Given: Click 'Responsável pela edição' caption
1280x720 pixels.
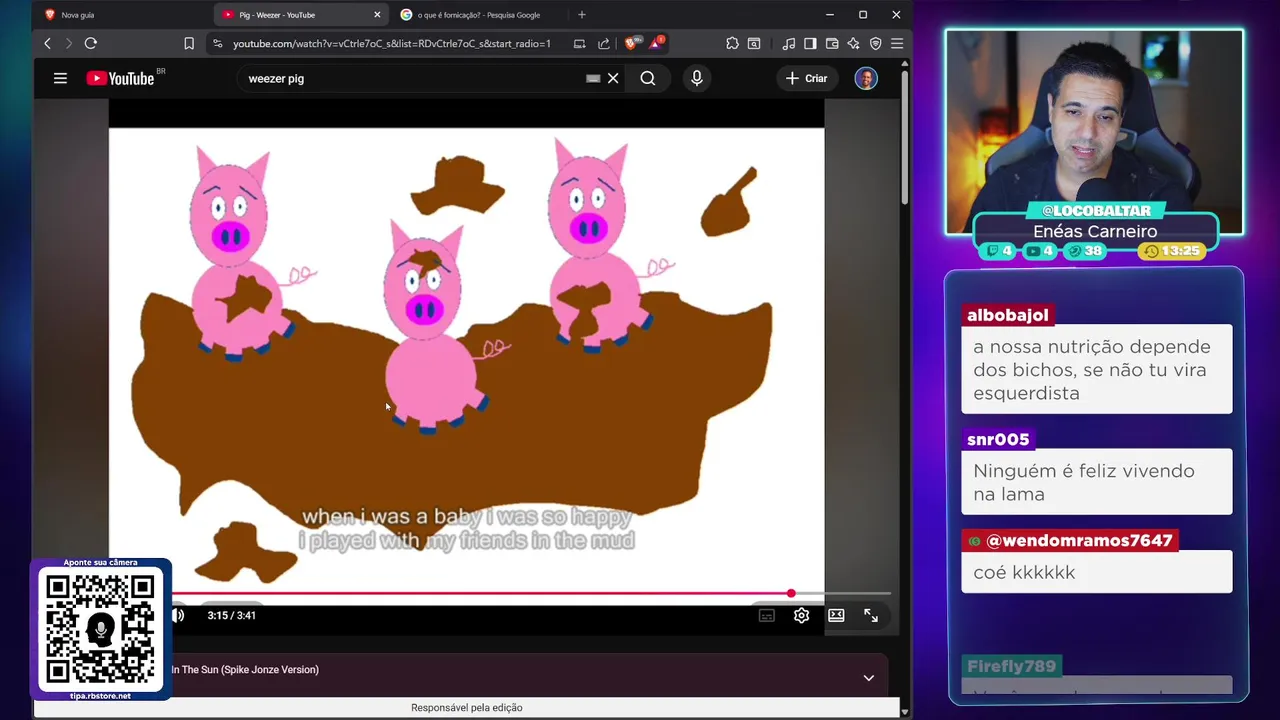Looking at the screenshot, I should tap(467, 708).
